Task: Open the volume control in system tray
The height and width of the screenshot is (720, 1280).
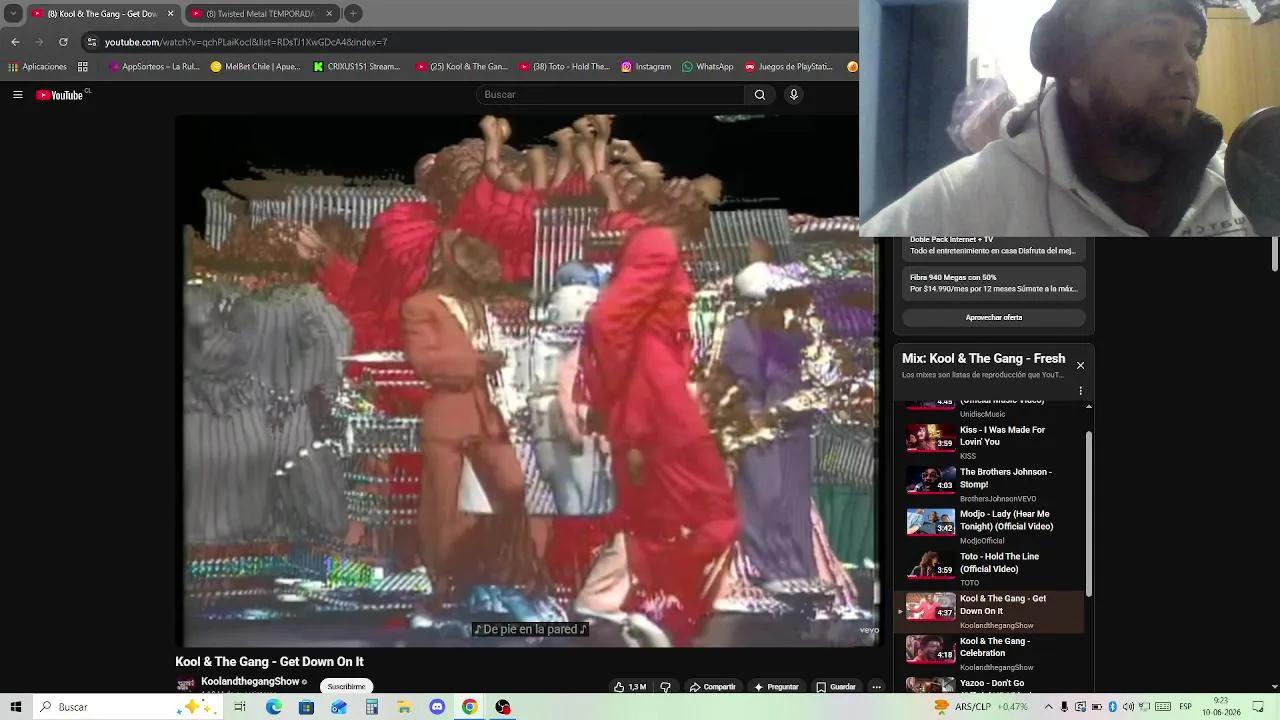Action: (1128, 707)
